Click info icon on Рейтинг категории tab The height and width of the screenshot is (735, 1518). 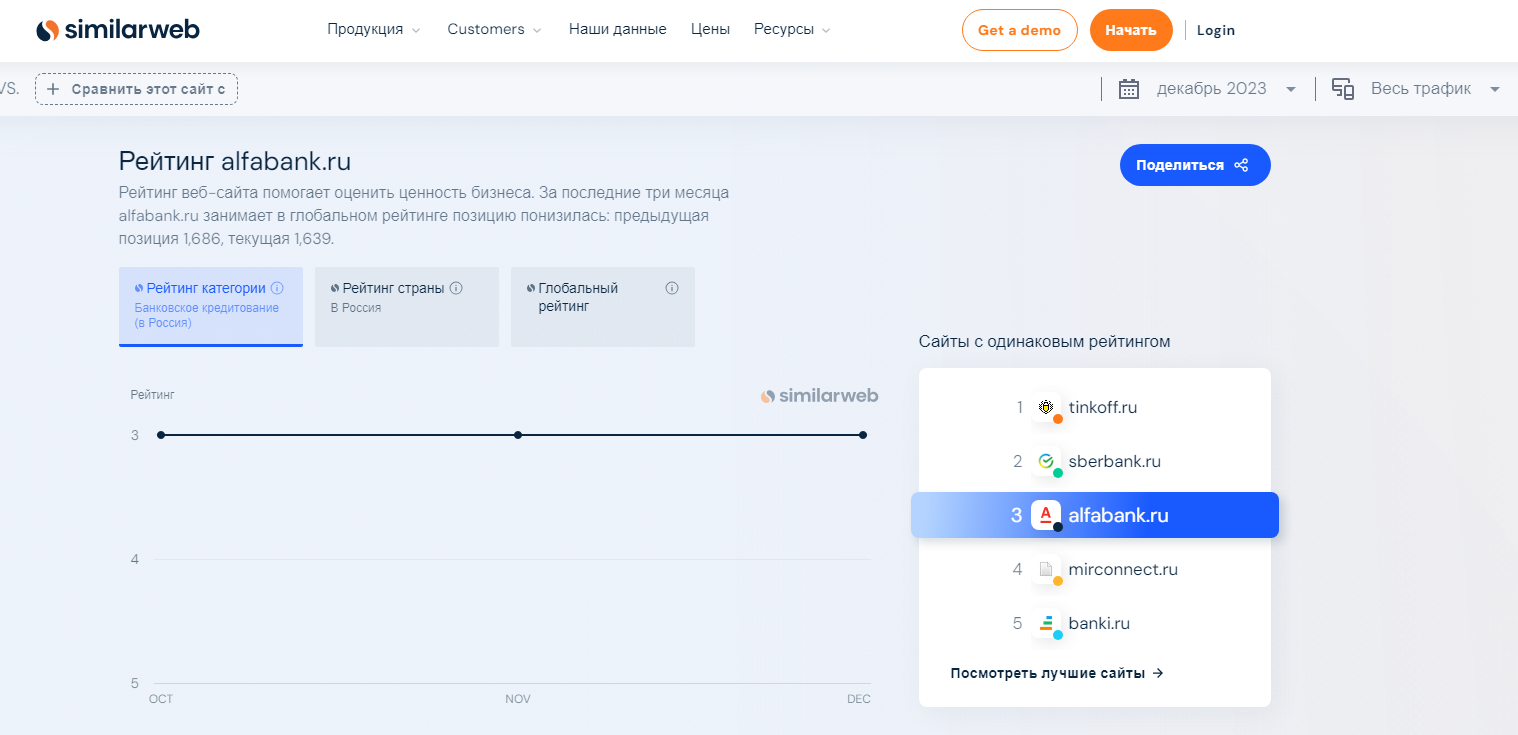pyautogui.click(x=277, y=288)
